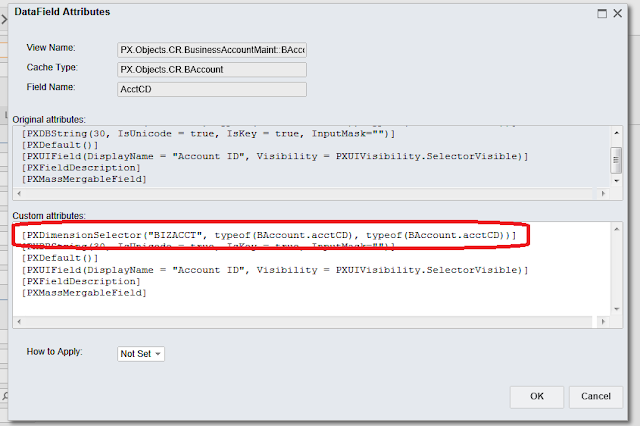
Task: Click PXDefault() line in Original attributes
Action: pyautogui.click(x=60, y=145)
